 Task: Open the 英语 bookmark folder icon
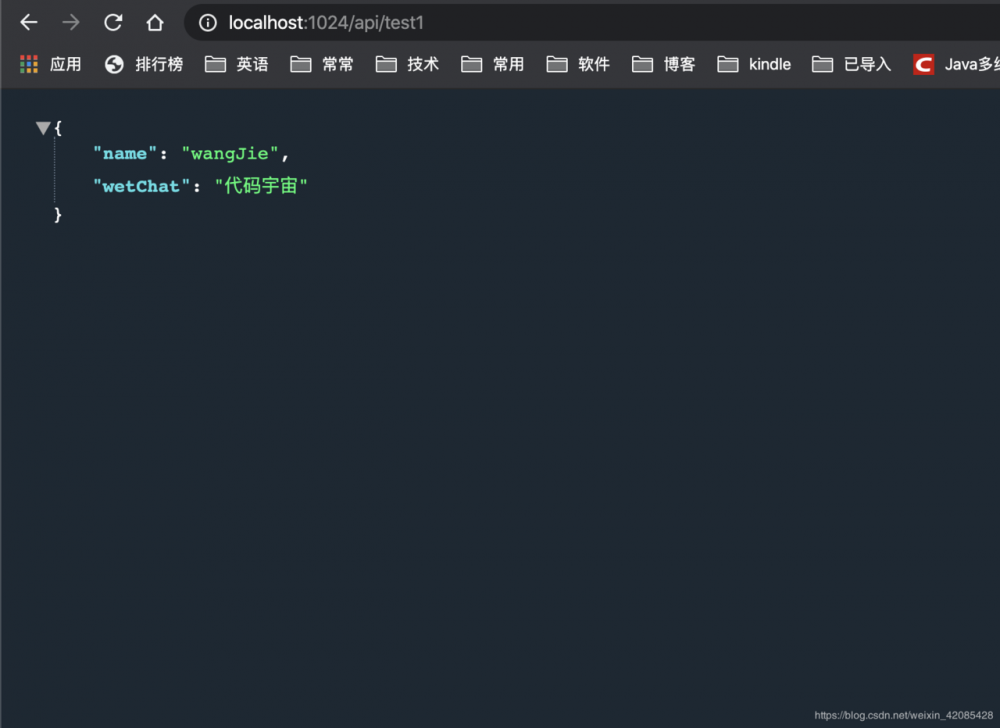point(215,63)
